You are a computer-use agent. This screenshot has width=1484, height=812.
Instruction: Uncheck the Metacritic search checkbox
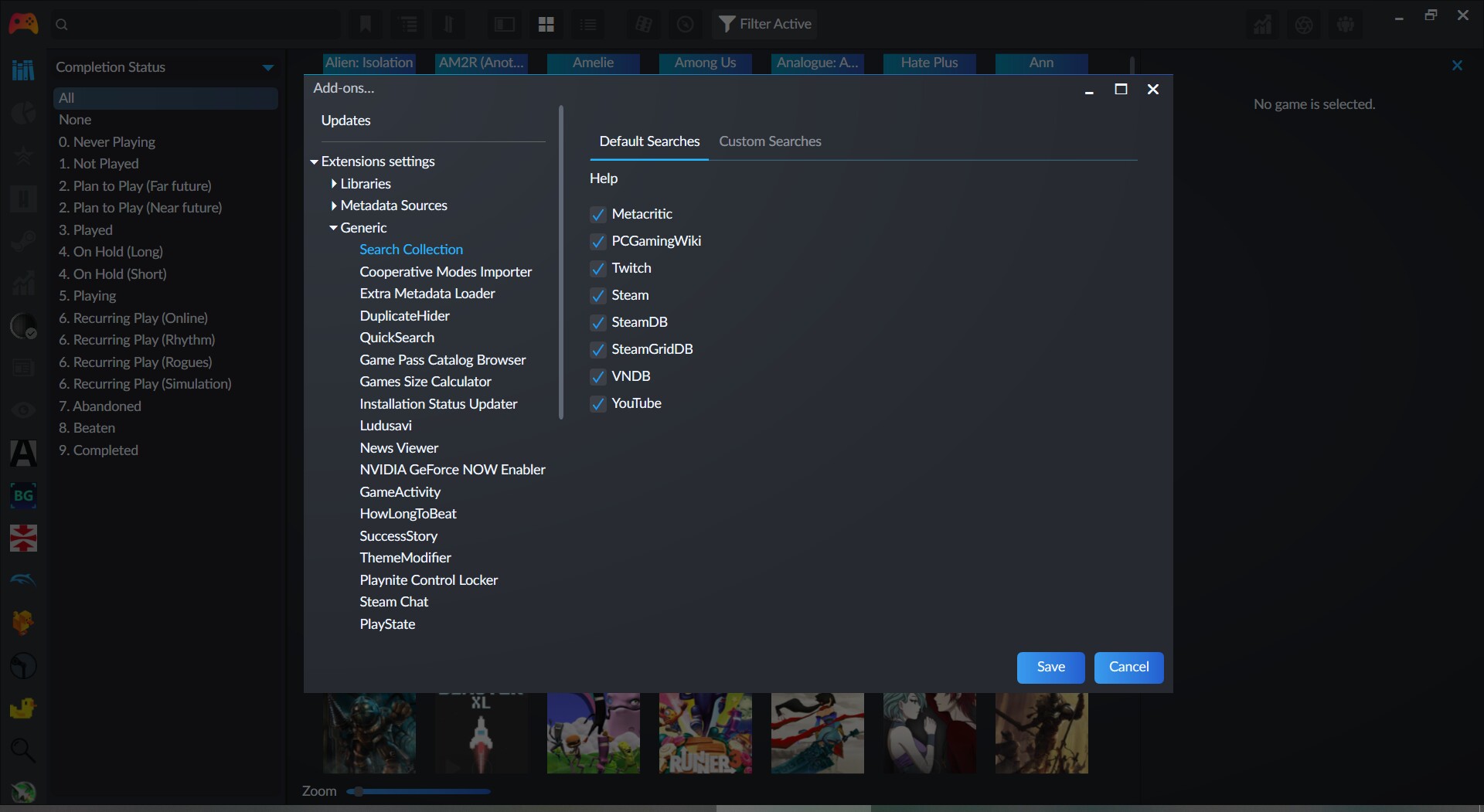pos(597,215)
